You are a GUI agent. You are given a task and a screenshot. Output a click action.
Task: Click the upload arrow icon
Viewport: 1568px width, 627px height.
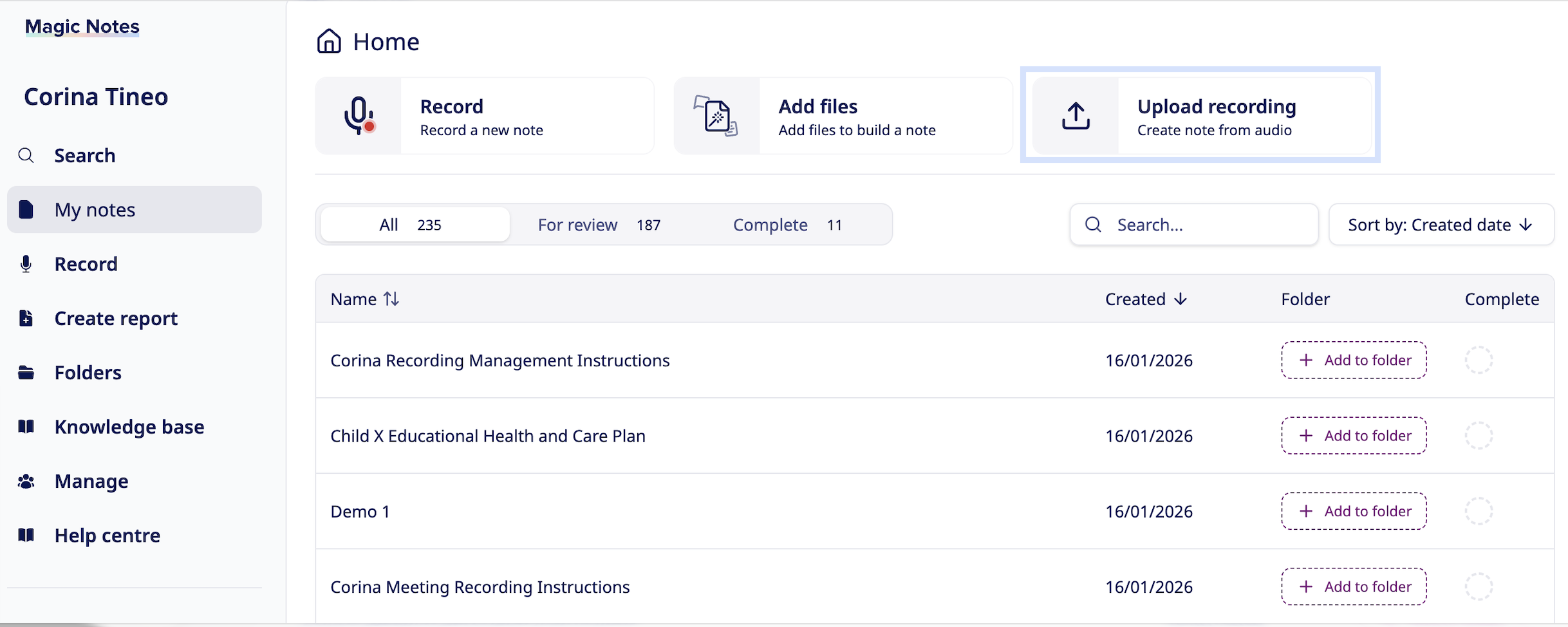click(x=1076, y=116)
